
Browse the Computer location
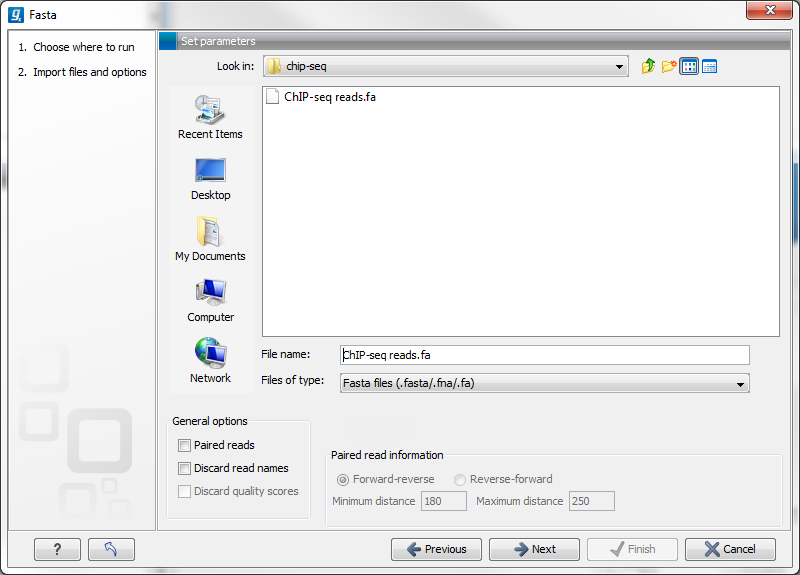coord(210,300)
